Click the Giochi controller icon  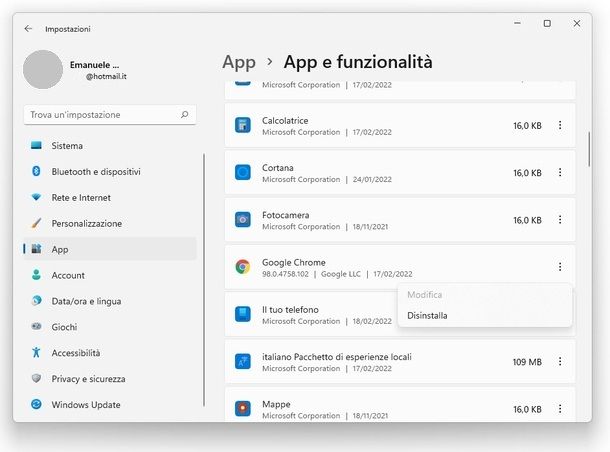click(36, 327)
